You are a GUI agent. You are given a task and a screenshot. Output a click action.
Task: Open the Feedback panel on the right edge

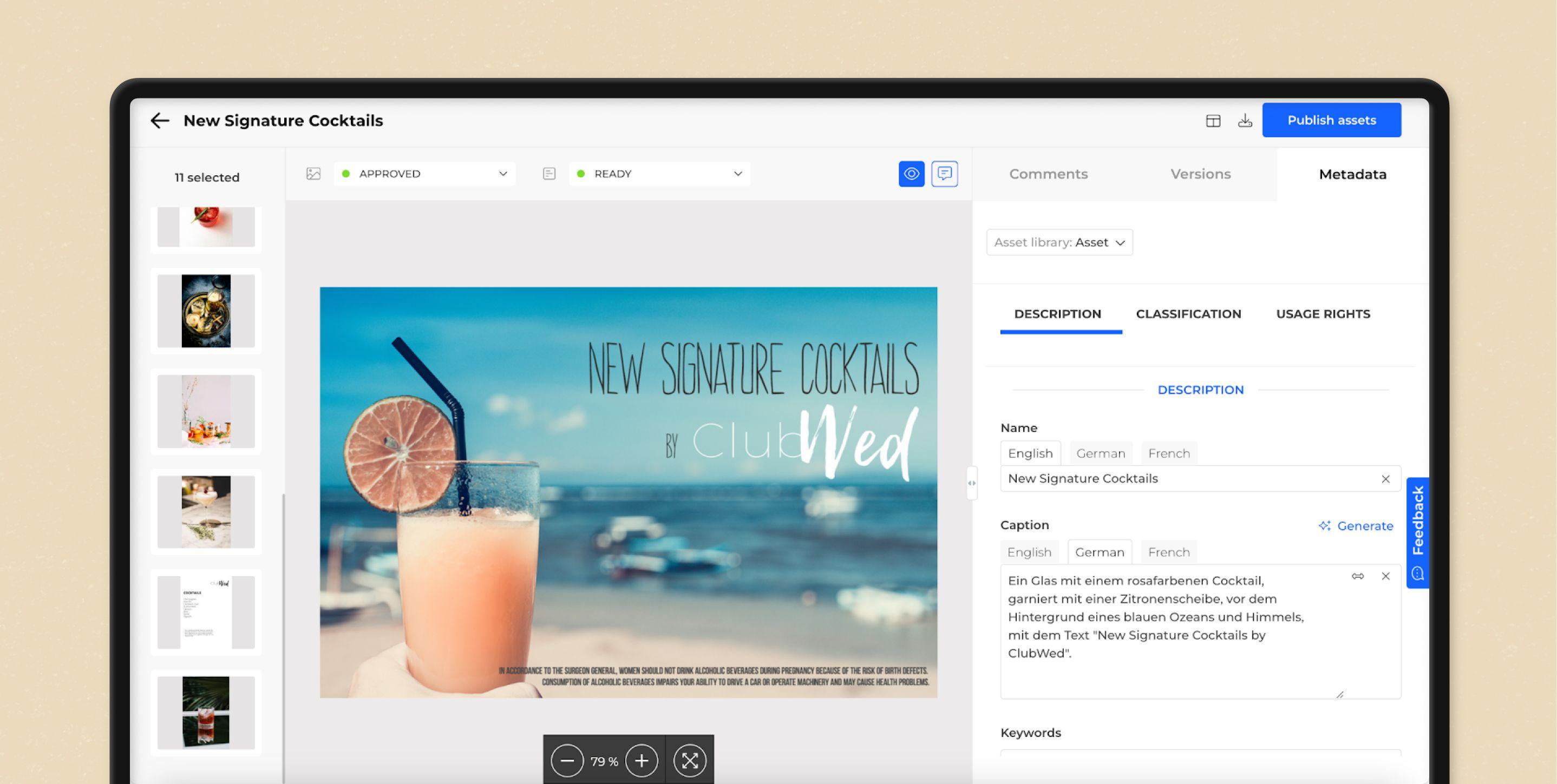click(x=1417, y=531)
